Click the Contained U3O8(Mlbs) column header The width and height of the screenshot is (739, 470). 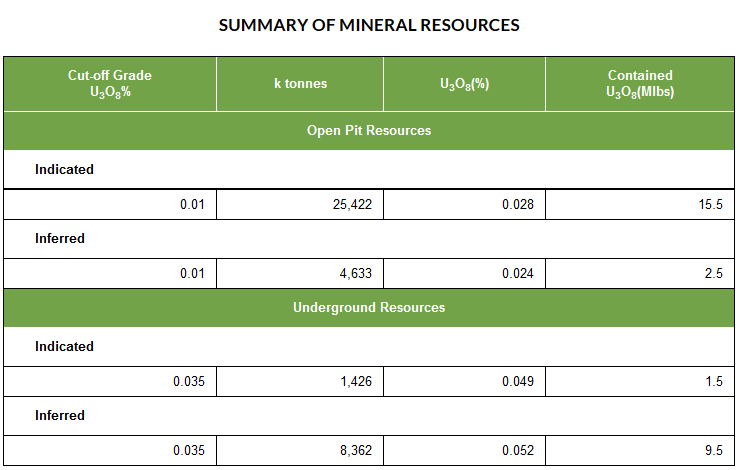point(639,84)
